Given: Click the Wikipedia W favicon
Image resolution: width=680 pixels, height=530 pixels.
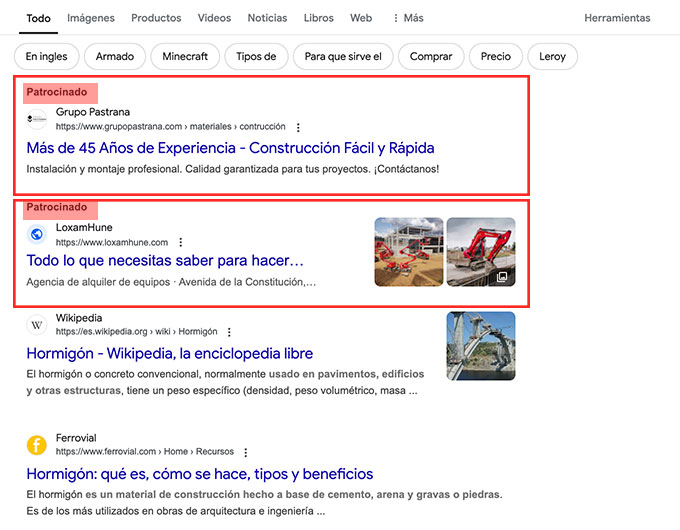Looking at the screenshot, I should pos(37,324).
